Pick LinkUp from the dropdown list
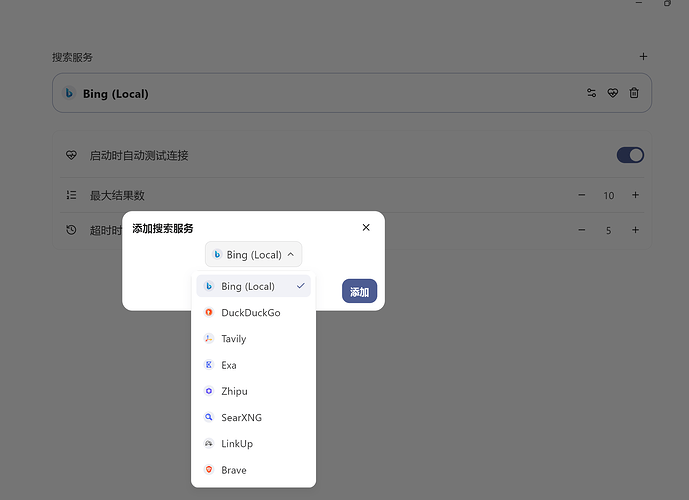Viewport: 689px width, 500px height. pyautogui.click(x=254, y=444)
